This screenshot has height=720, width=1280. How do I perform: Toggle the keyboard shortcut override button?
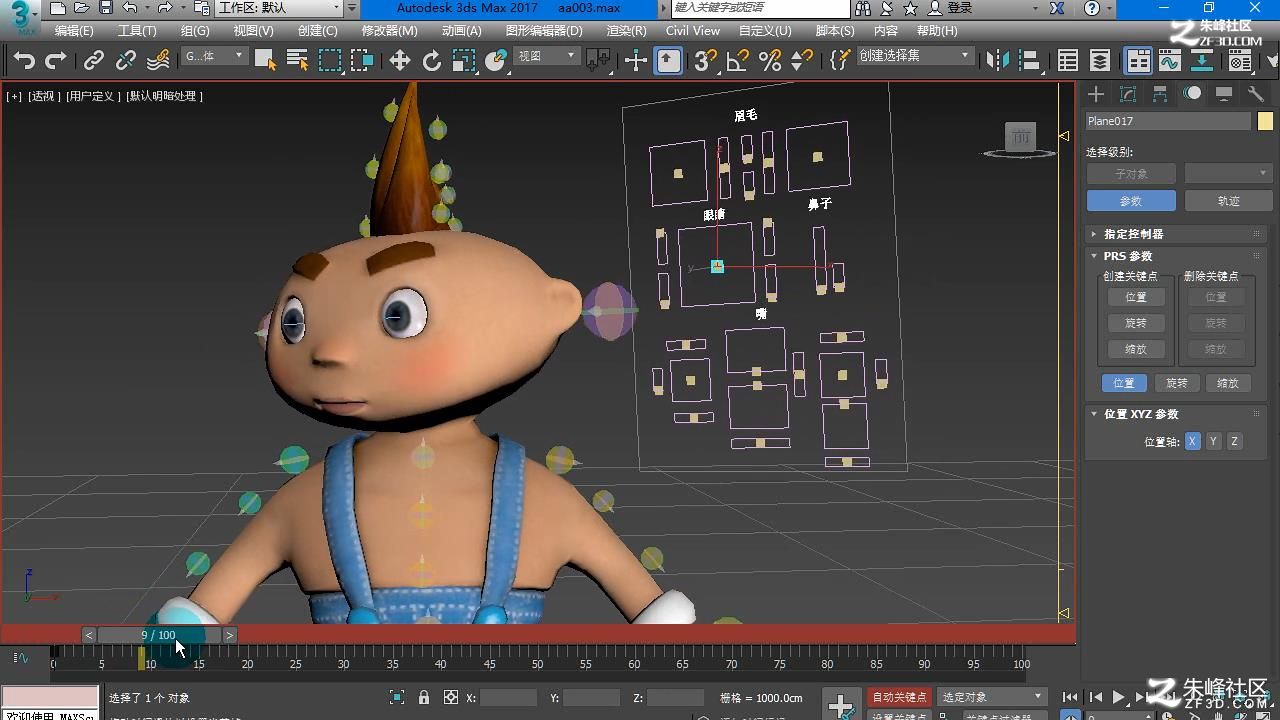(x=669, y=61)
